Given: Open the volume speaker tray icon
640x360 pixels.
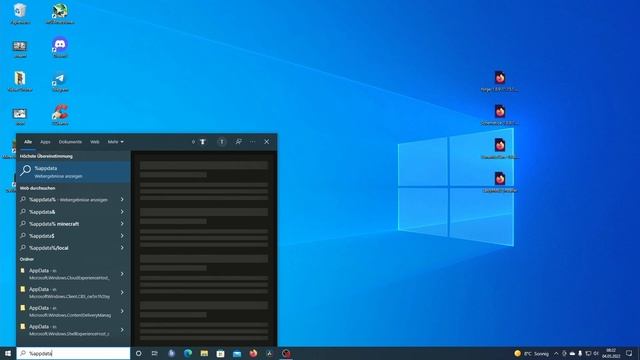Looking at the screenshot, I should coord(596,353).
